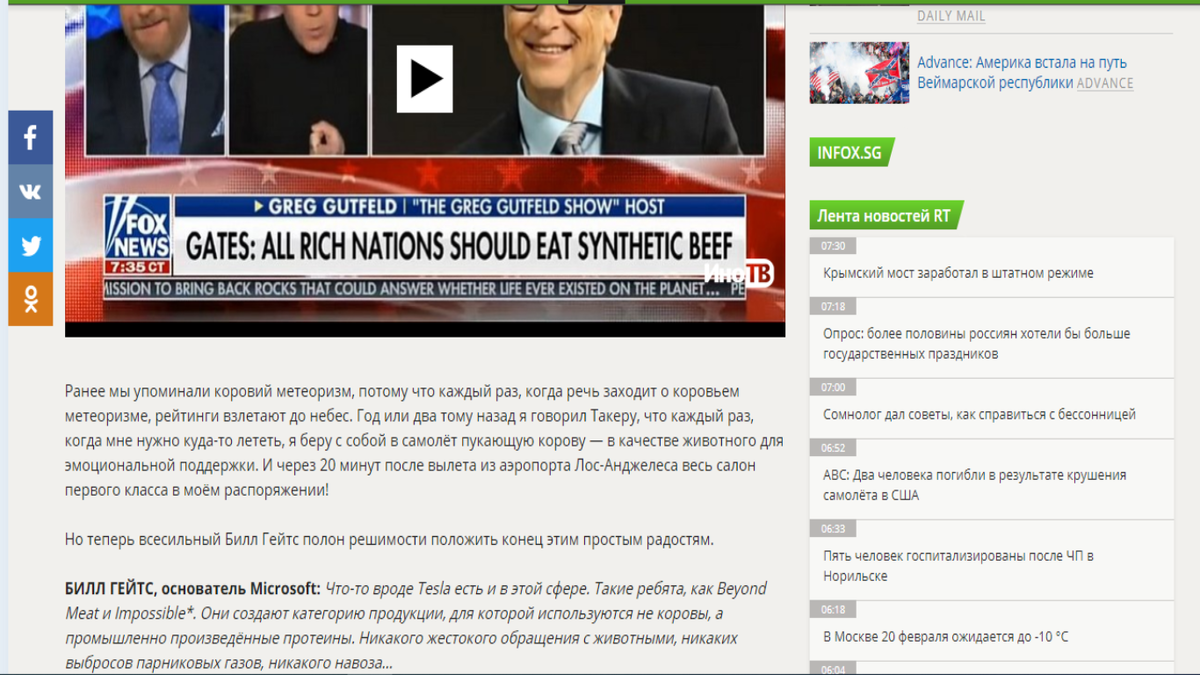Click the 06:52 timestamp in news feed
The width and height of the screenshot is (1200, 675).
[x=833, y=448]
